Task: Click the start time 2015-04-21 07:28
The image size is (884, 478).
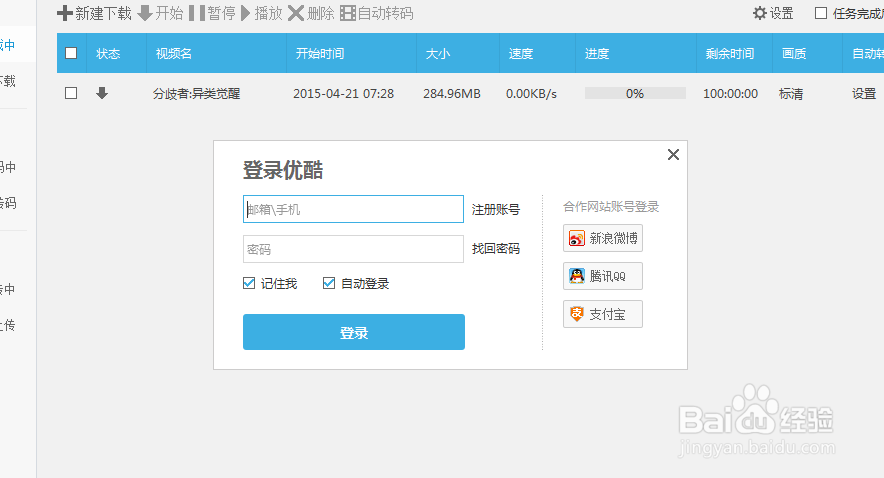Action: [343, 94]
